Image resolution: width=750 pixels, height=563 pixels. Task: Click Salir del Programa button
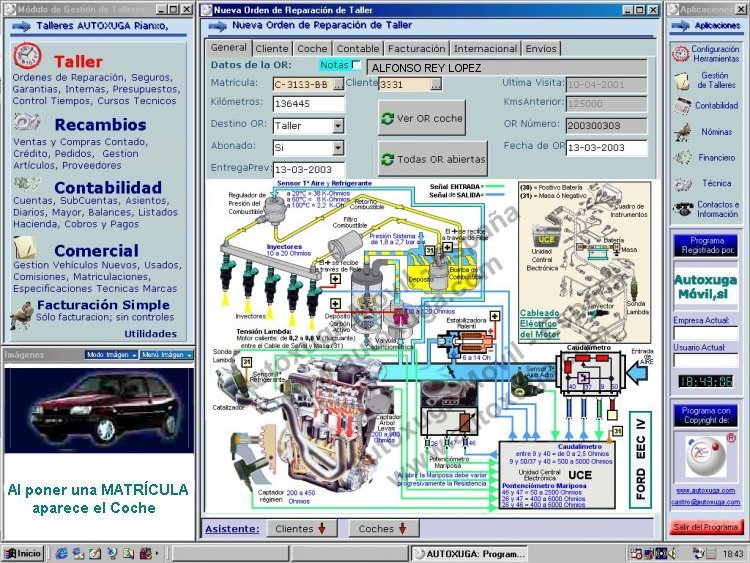point(706,527)
